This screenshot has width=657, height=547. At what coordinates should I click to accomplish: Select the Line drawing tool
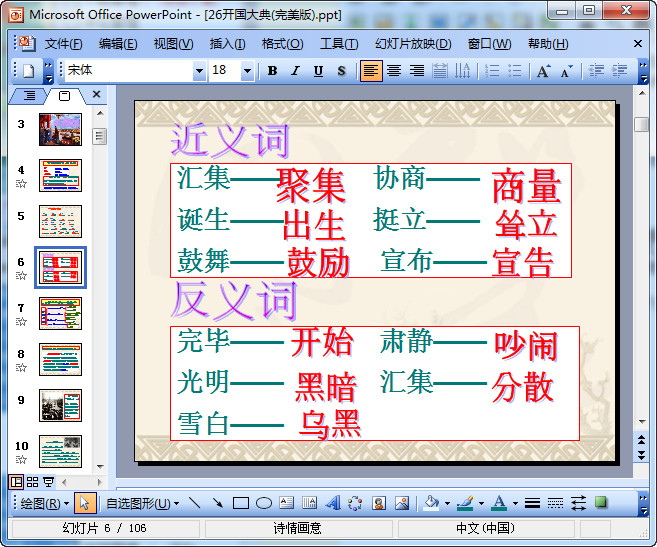click(x=194, y=503)
